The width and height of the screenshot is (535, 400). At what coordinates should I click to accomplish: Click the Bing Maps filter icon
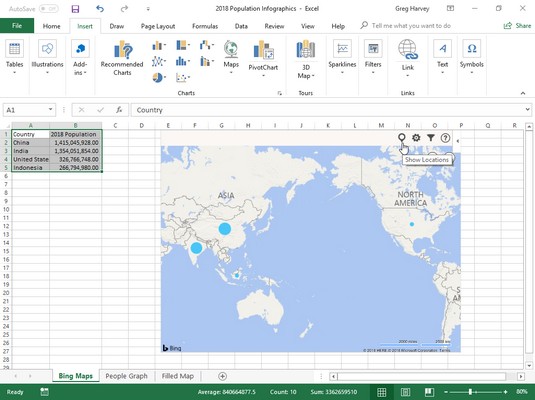coord(431,138)
